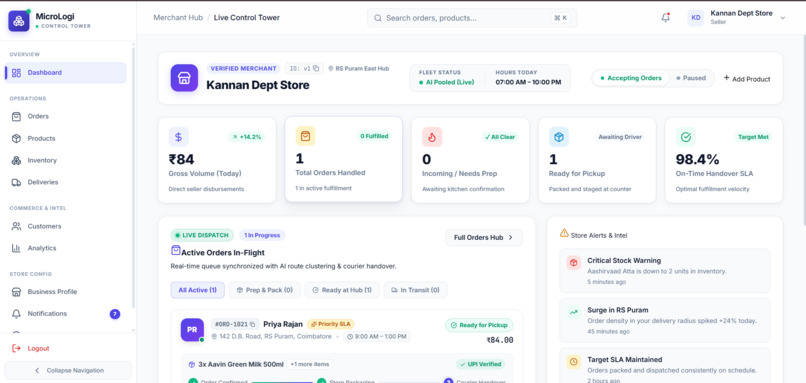
Task: Open Full Orders Hub
Action: pyautogui.click(x=484, y=238)
